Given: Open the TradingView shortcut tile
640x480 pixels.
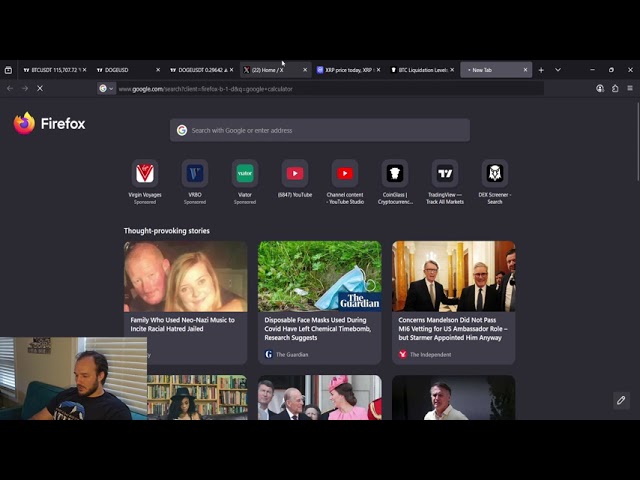Looking at the screenshot, I should (x=445, y=173).
